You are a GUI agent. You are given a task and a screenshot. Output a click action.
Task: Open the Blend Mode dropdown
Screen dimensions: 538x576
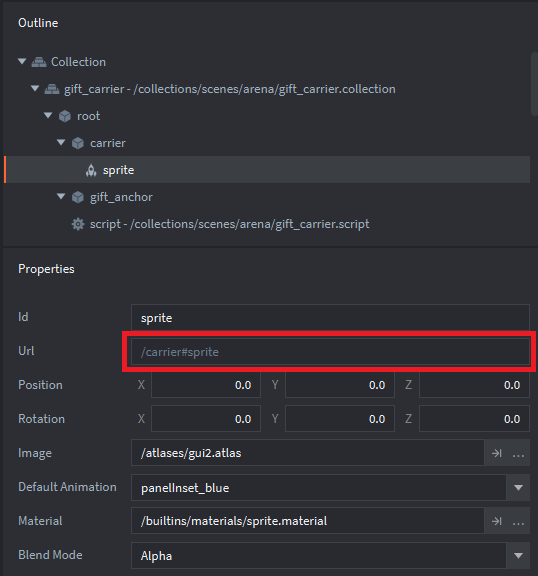(x=518, y=555)
